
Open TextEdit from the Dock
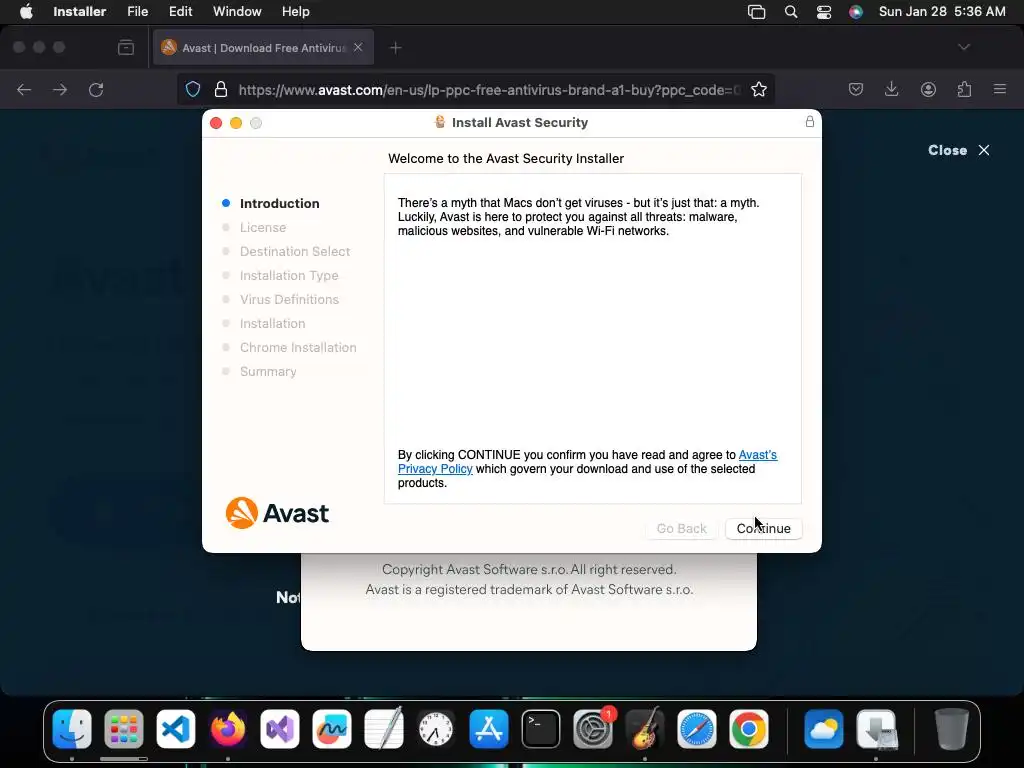(384, 728)
